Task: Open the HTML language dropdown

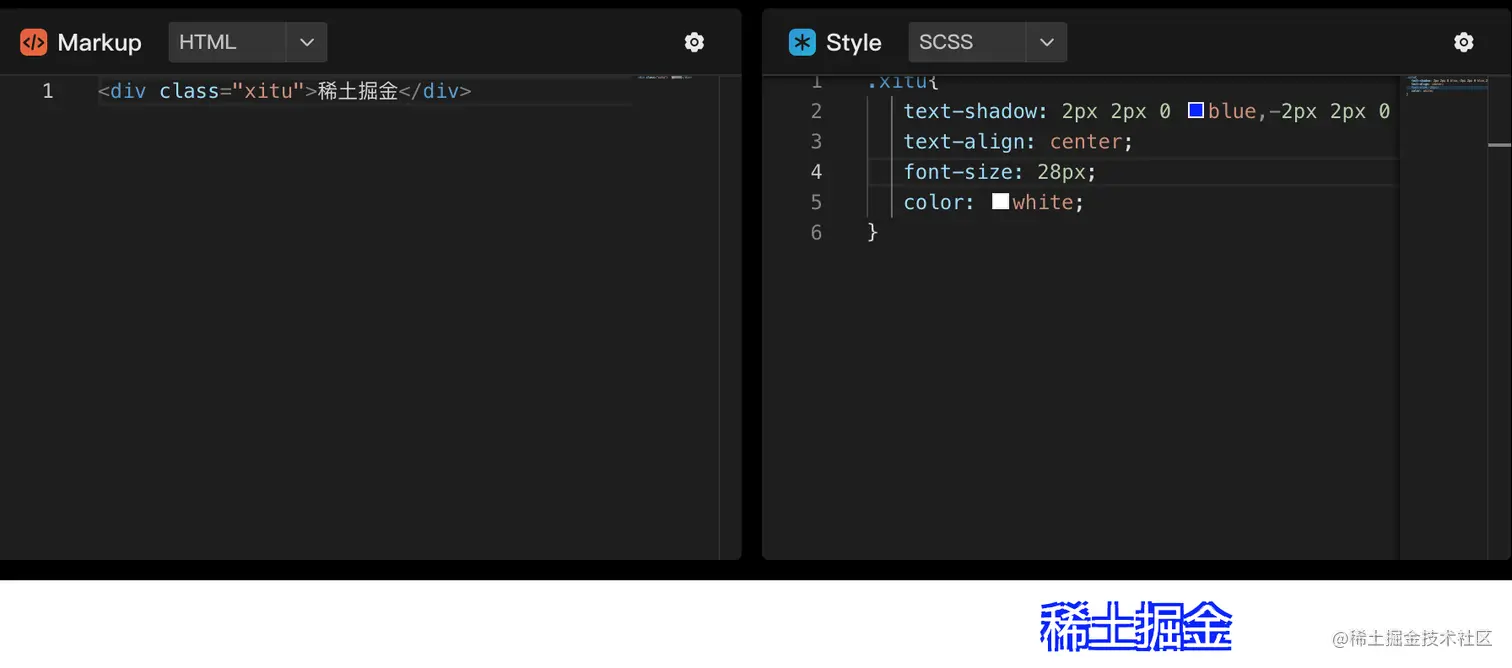Action: [x=247, y=42]
